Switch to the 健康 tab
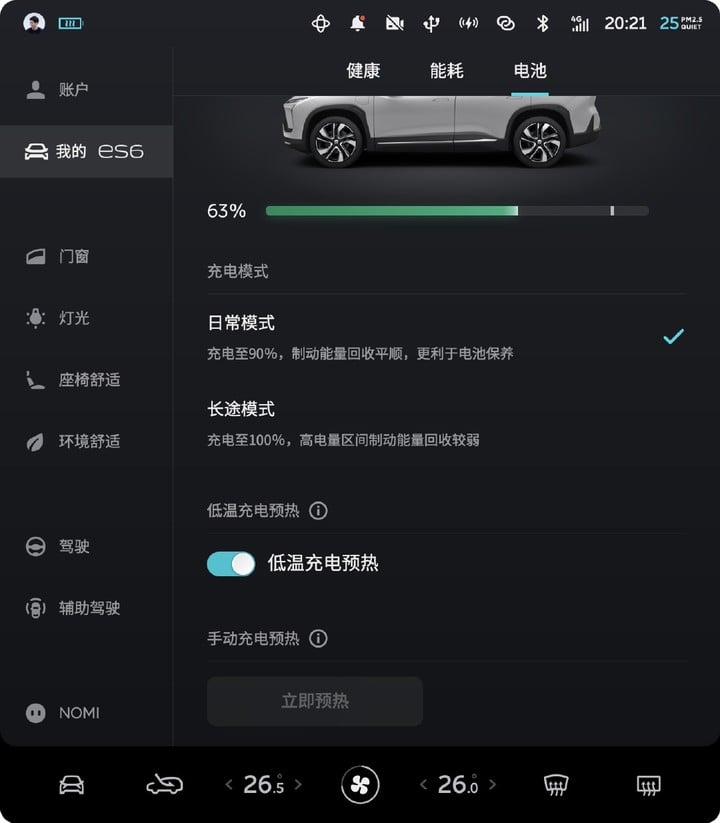 [x=363, y=70]
